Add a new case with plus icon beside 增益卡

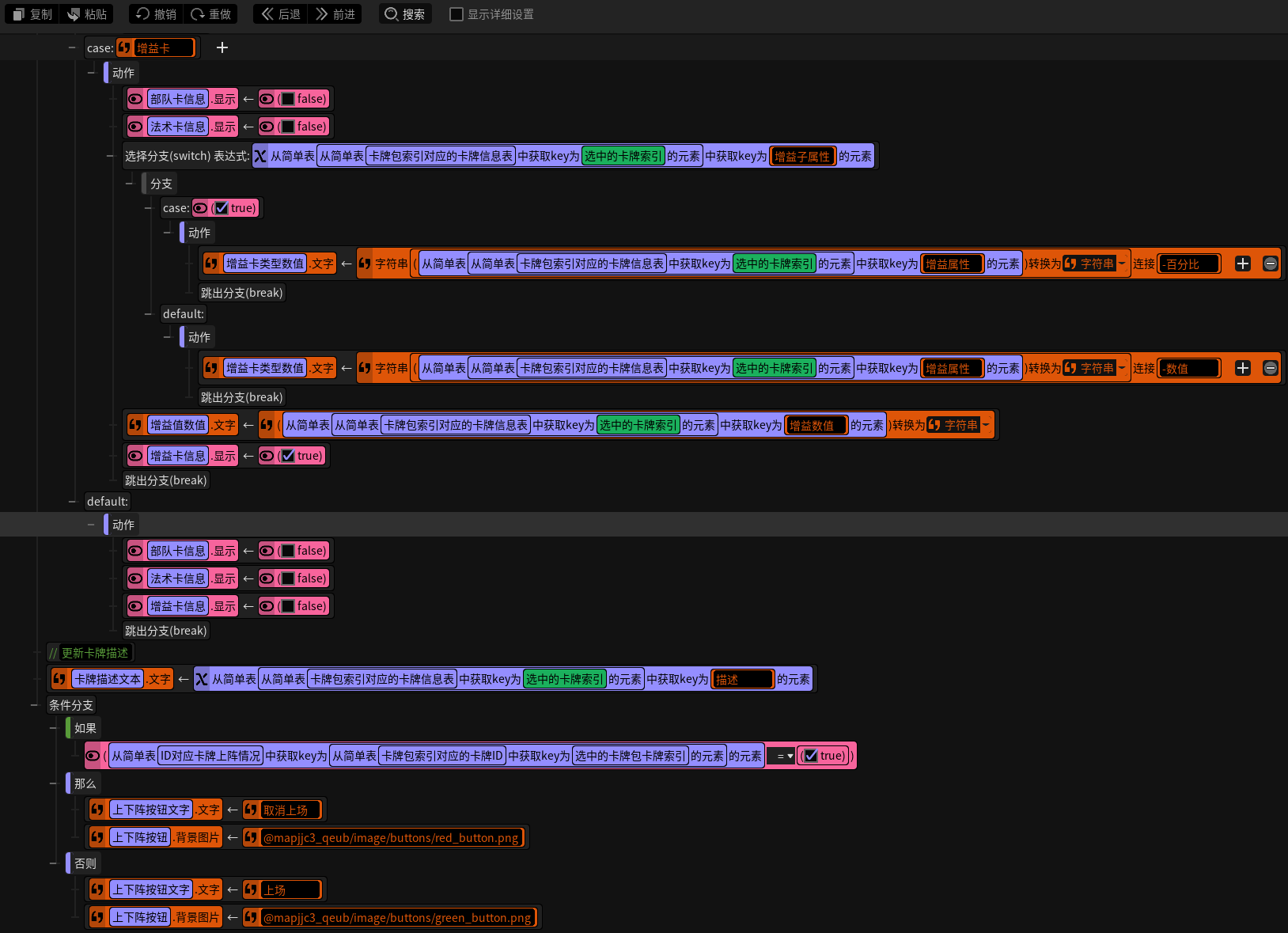[x=222, y=47]
